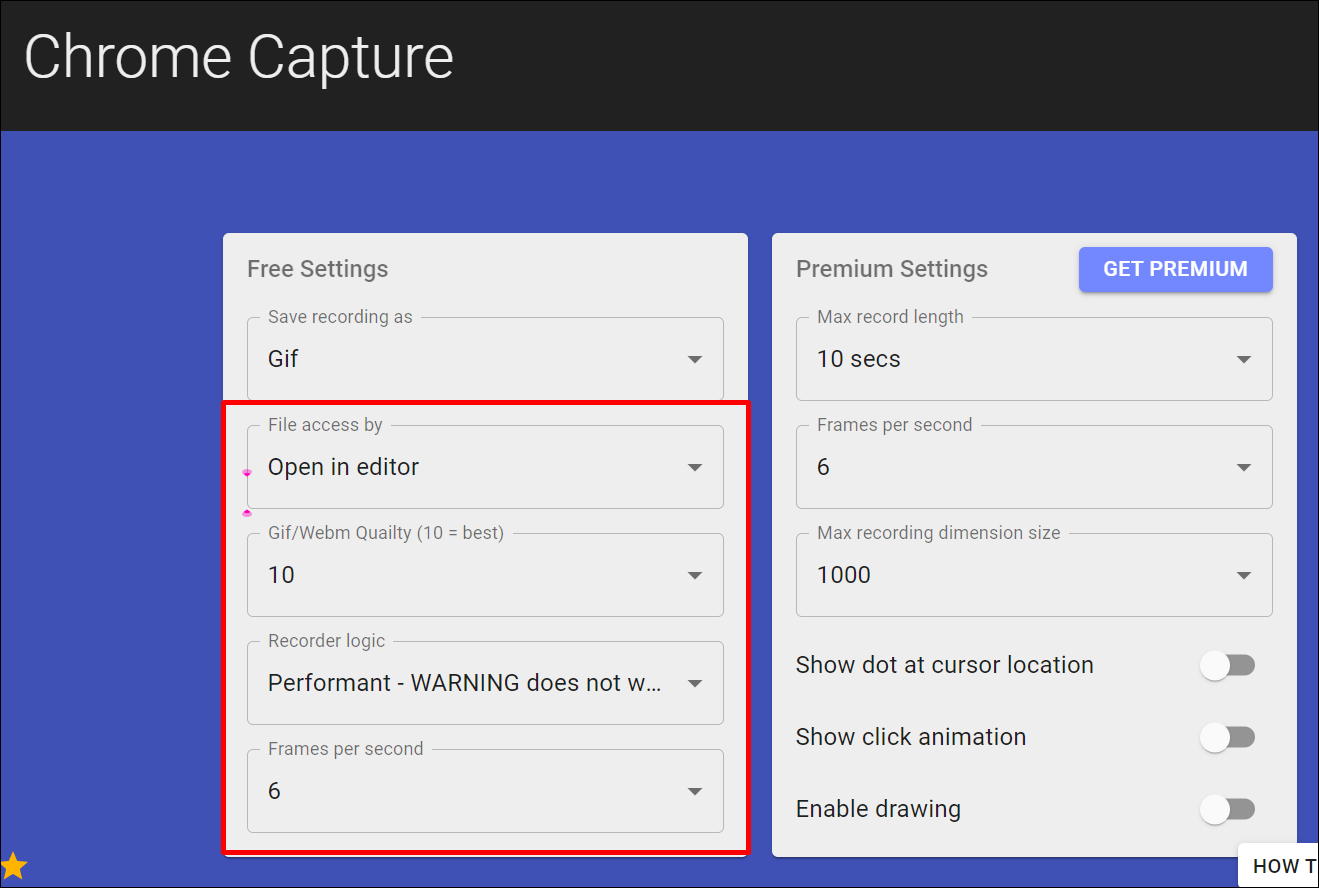Click the Premium Settings heading
The image size is (1319, 888).
click(x=892, y=269)
